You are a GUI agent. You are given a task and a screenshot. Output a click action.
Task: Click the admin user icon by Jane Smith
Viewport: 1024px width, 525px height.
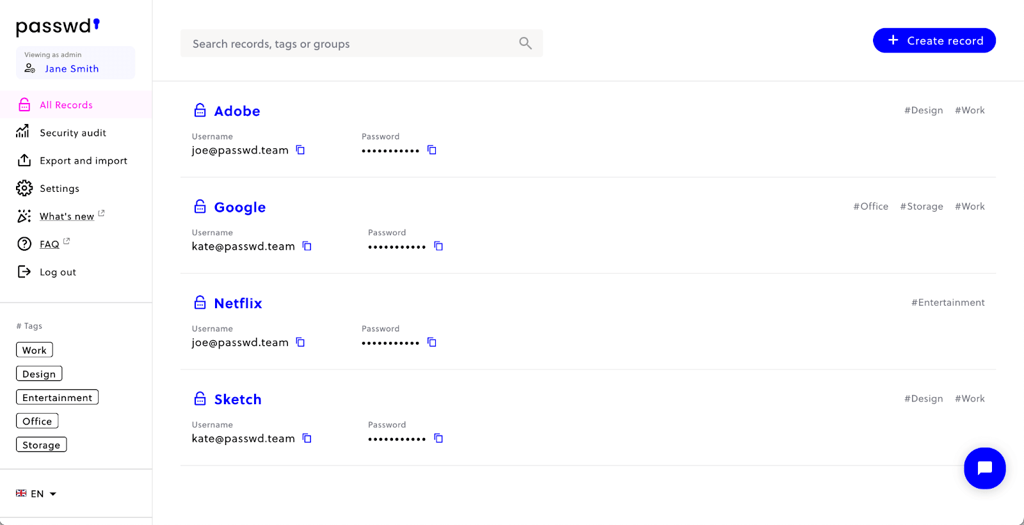tap(29, 68)
